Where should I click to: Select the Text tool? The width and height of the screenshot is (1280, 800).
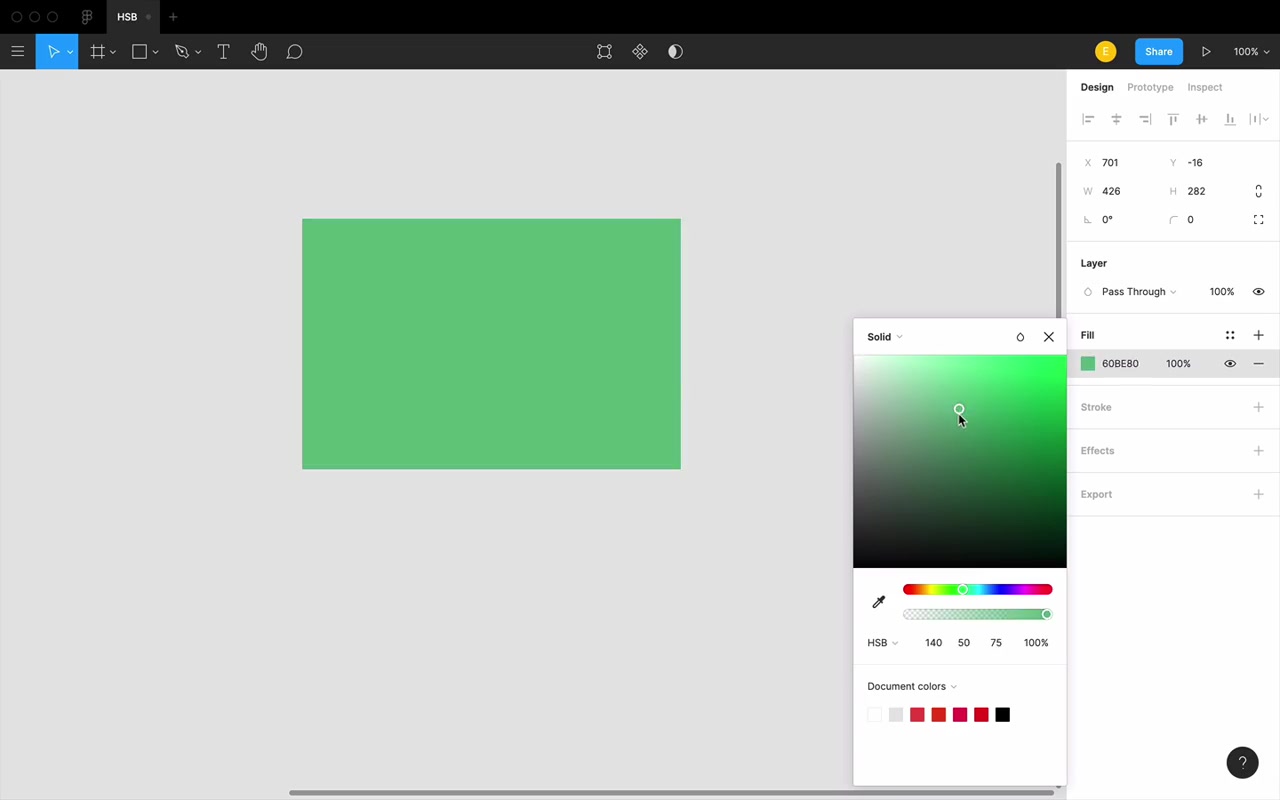click(x=223, y=52)
